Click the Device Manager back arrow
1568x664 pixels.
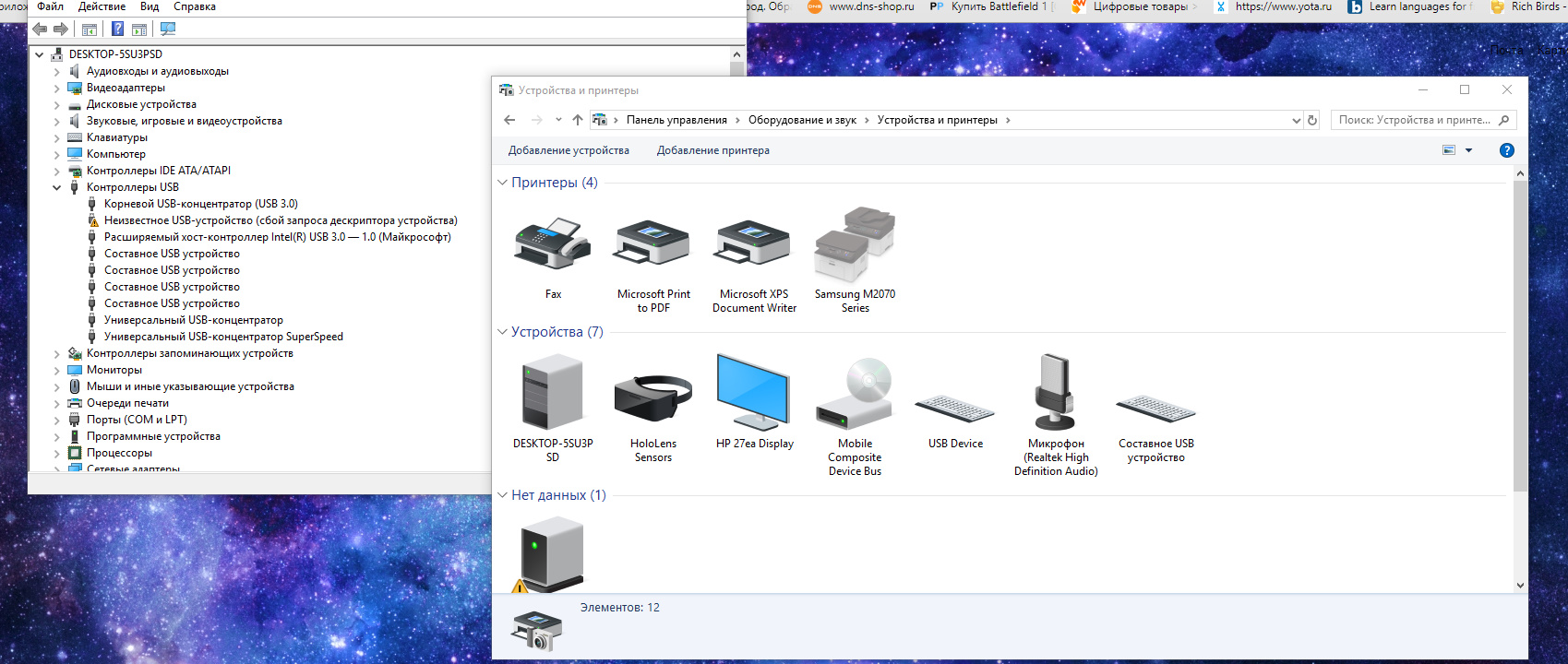pos(40,30)
